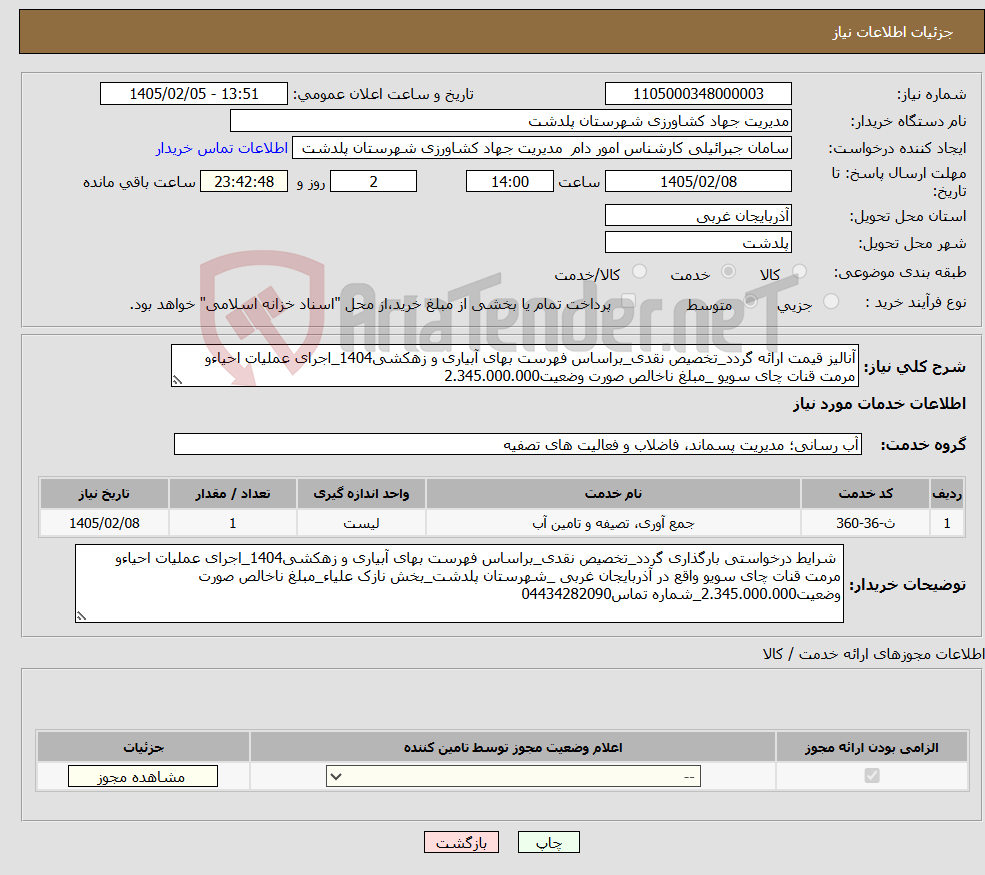
Task: Click the چاپ print button
Action: point(548,842)
